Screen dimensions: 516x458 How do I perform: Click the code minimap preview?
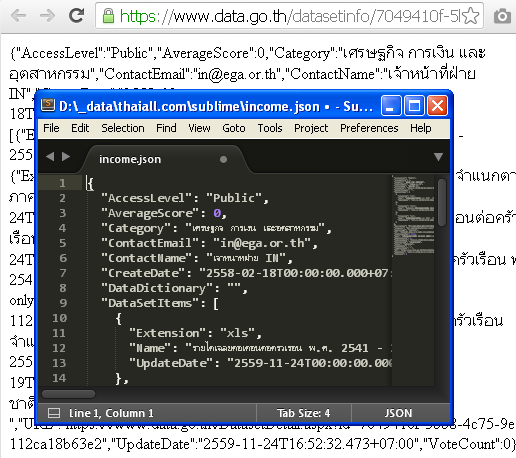pos(413,215)
